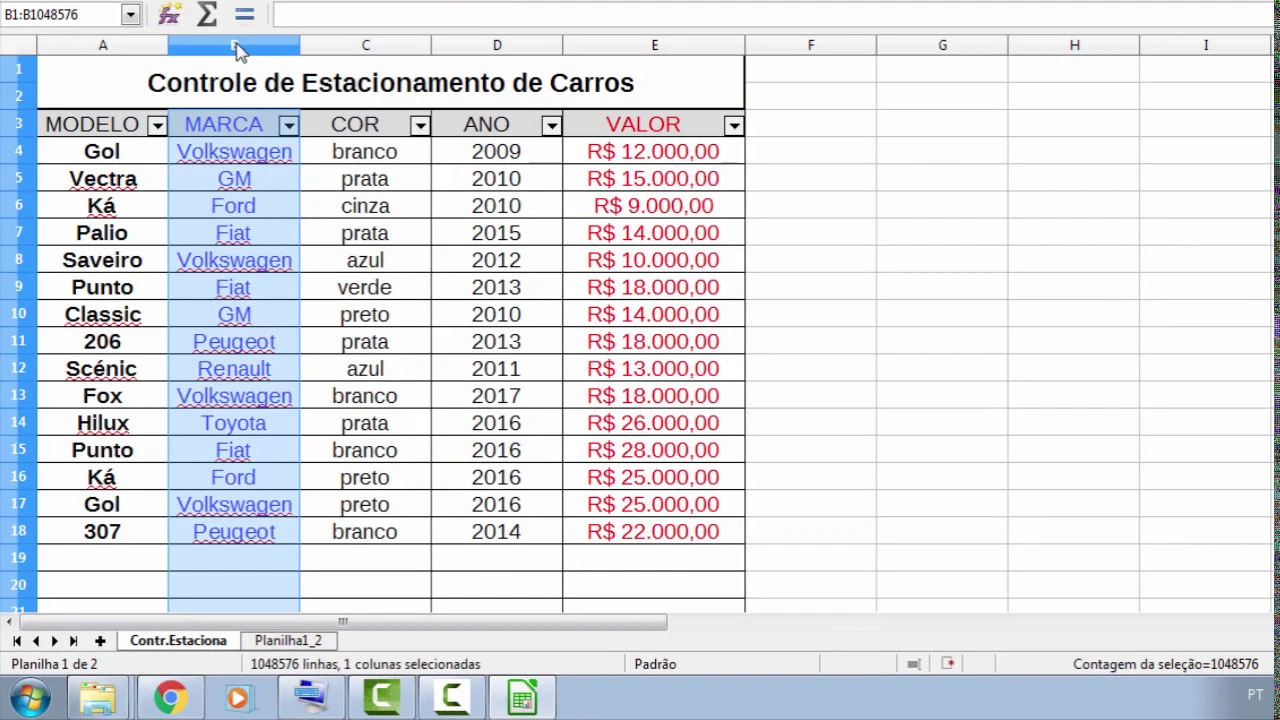Open the Function Wizard icon
The image size is (1280, 720).
170,14
